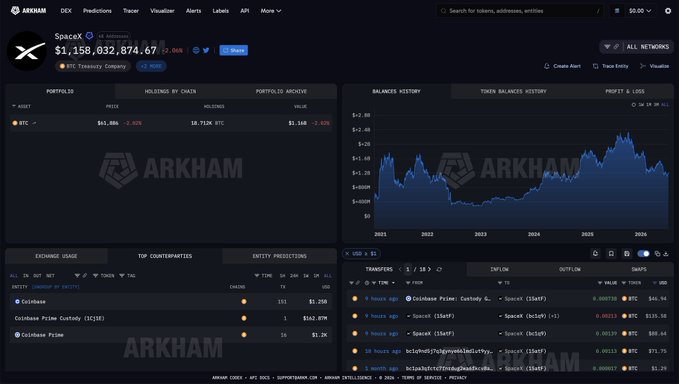Click the Coinbase entity icon in counterparties
Viewport: 679px width, 384px height.
click(x=17, y=301)
